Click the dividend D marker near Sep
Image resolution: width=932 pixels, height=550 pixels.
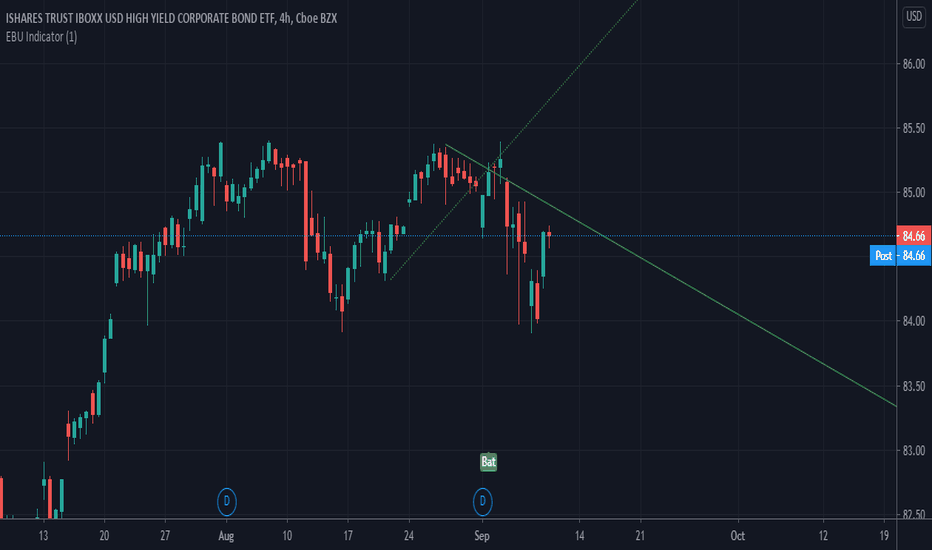click(483, 502)
